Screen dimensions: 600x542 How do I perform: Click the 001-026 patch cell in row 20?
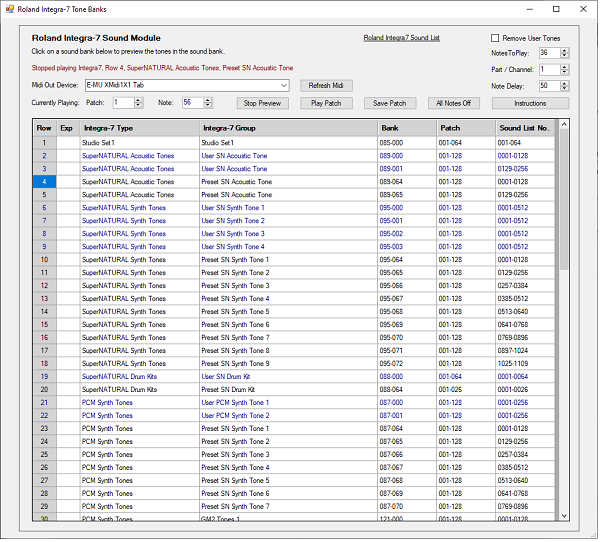click(x=466, y=390)
